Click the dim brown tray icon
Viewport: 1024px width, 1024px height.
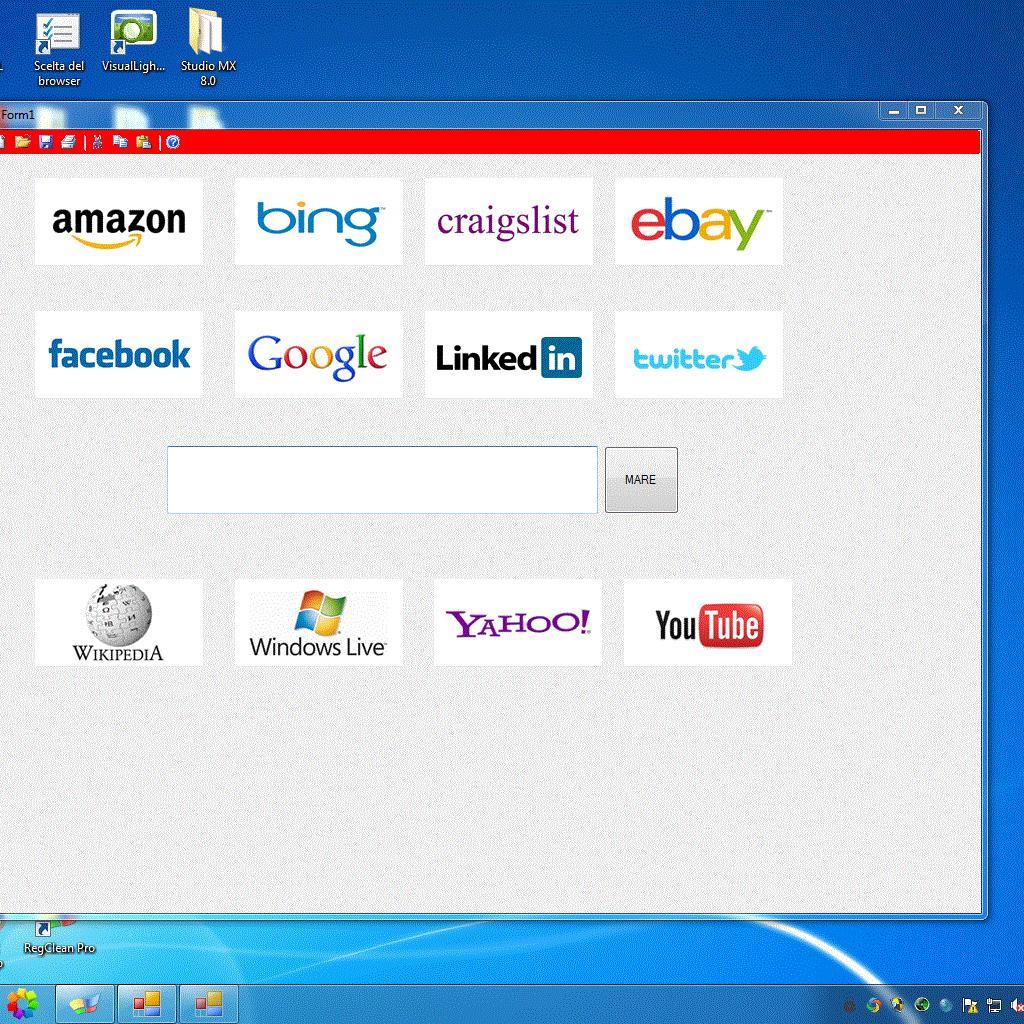coord(850,1006)
